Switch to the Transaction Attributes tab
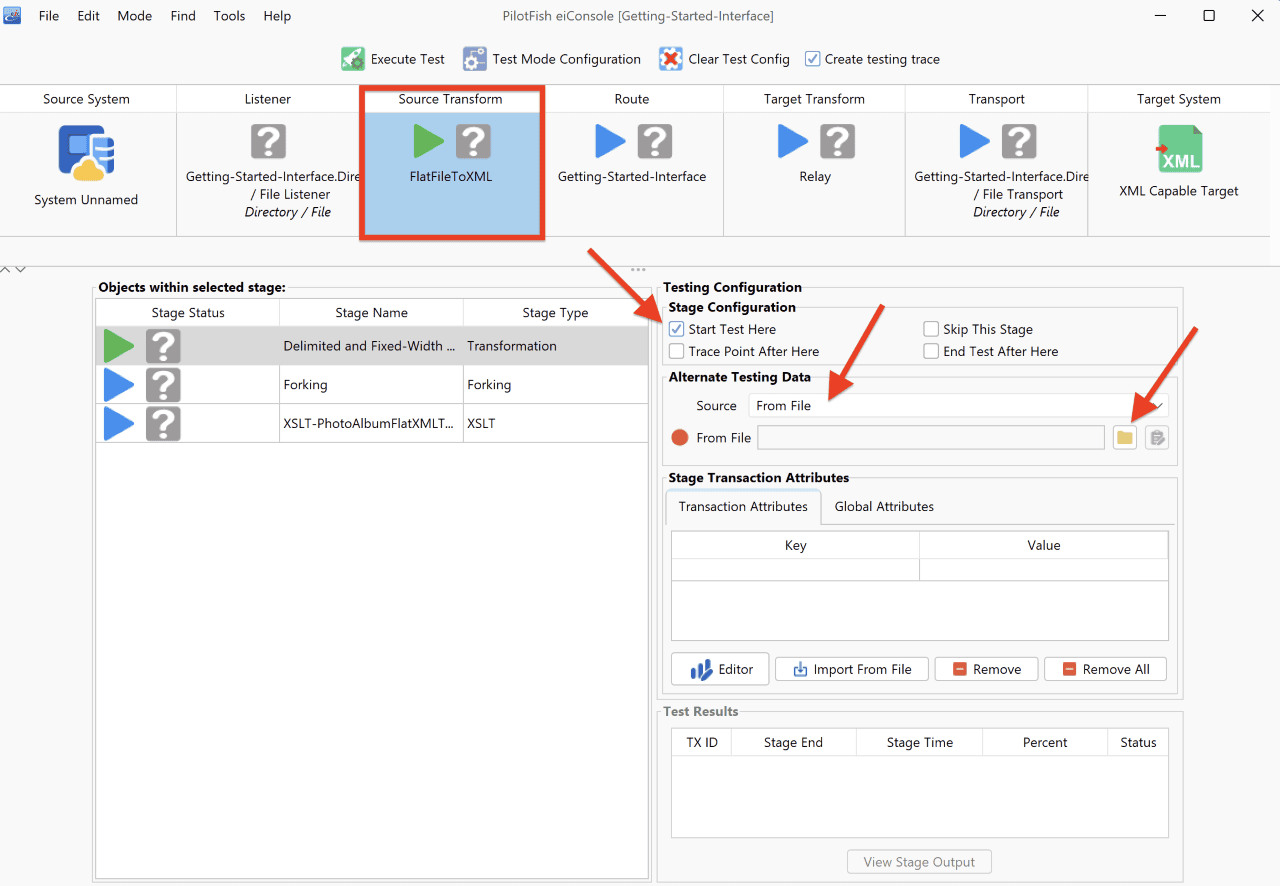The image size is (1280, 886). point(743,506)
